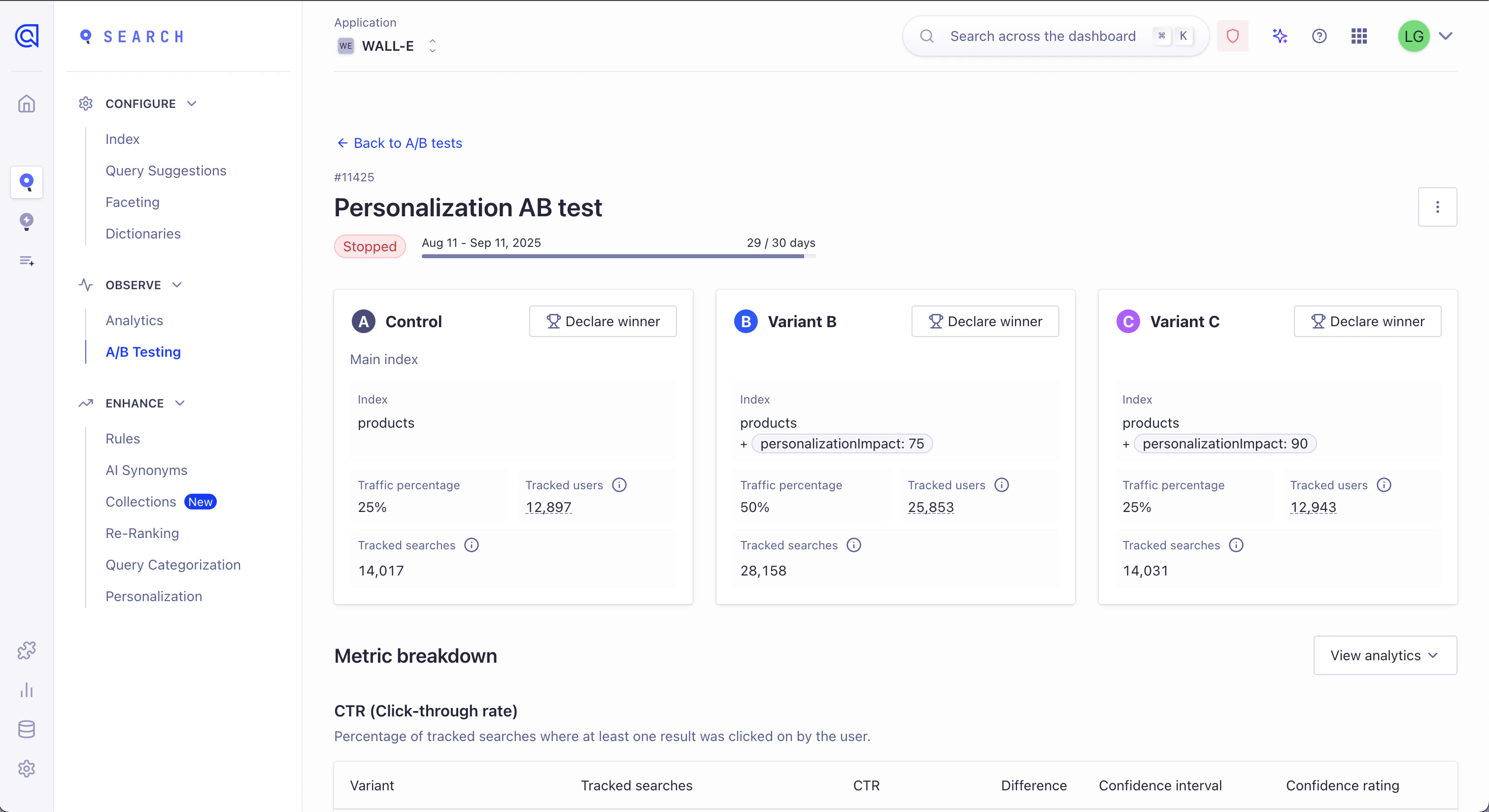Open the Crawler list icon in the sidebar
Image resolution: width=1489 pixels, height=812 pixels.
click(27, 261)
